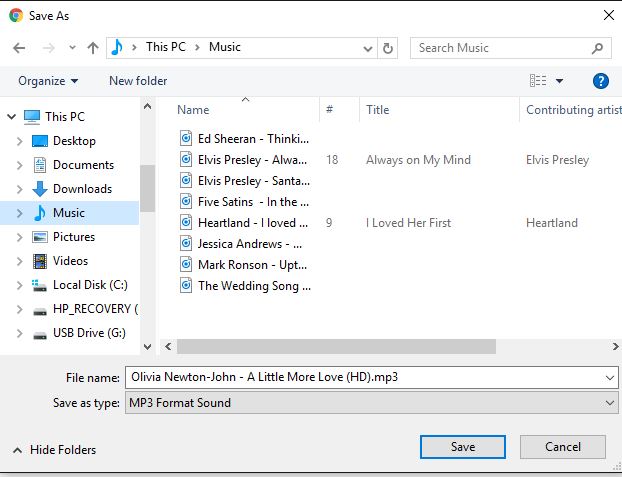Expand the Downloads tree node
This screenshot has height=477, width=622.
pyautogui.click(x=19, y=189)
